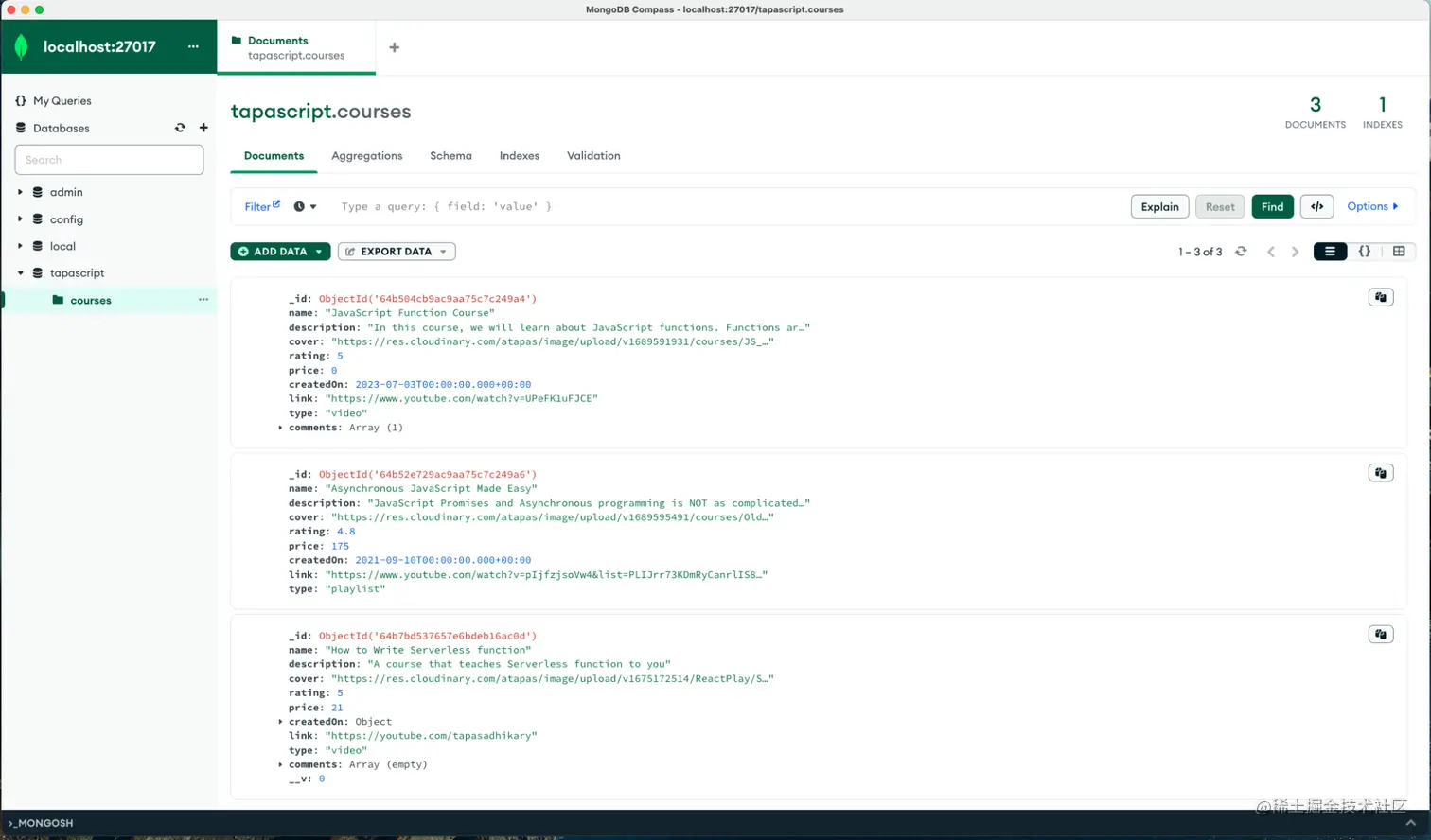This screenshot has height=840, width=1431.
Task: Click the localhost:27017 connection title
Action: click(99, 46)
